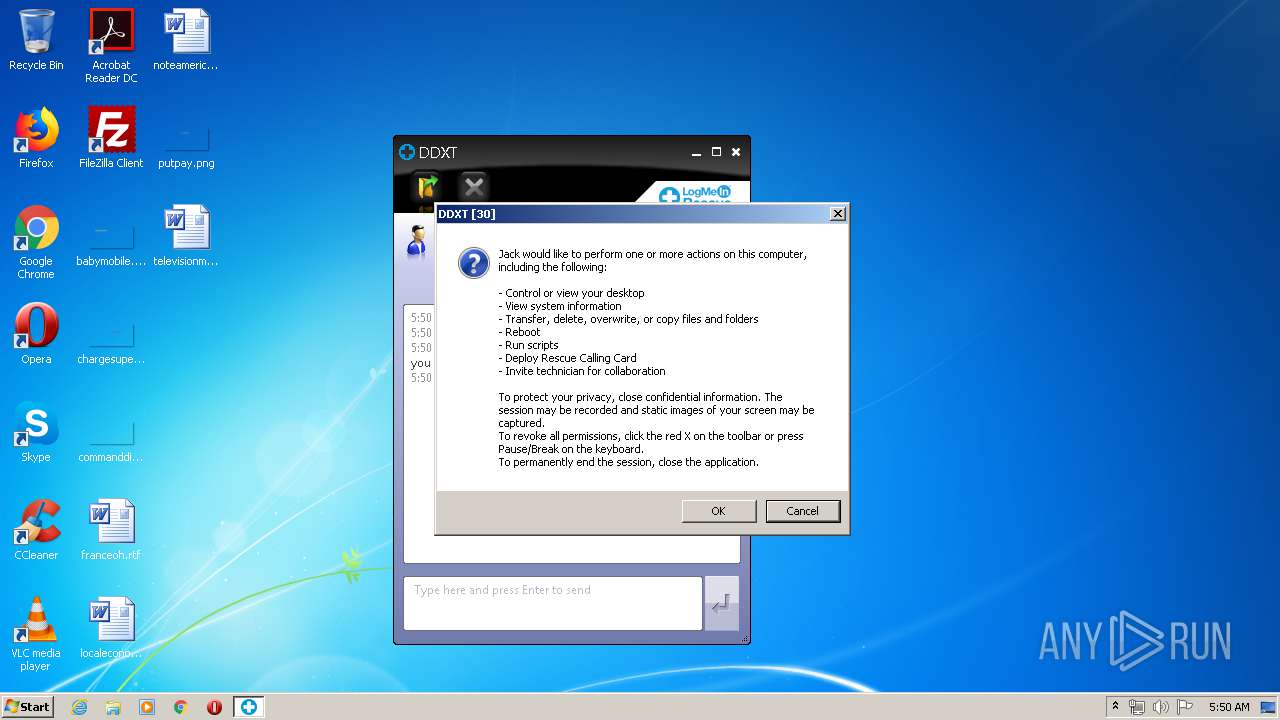Open the media player taskbar icon
1280x720 pixels.
click(147, 707)
